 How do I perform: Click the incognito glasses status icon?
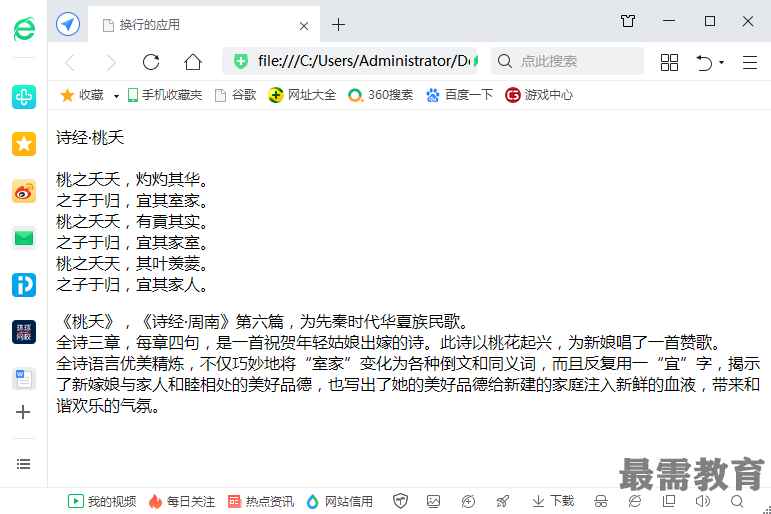600,501
